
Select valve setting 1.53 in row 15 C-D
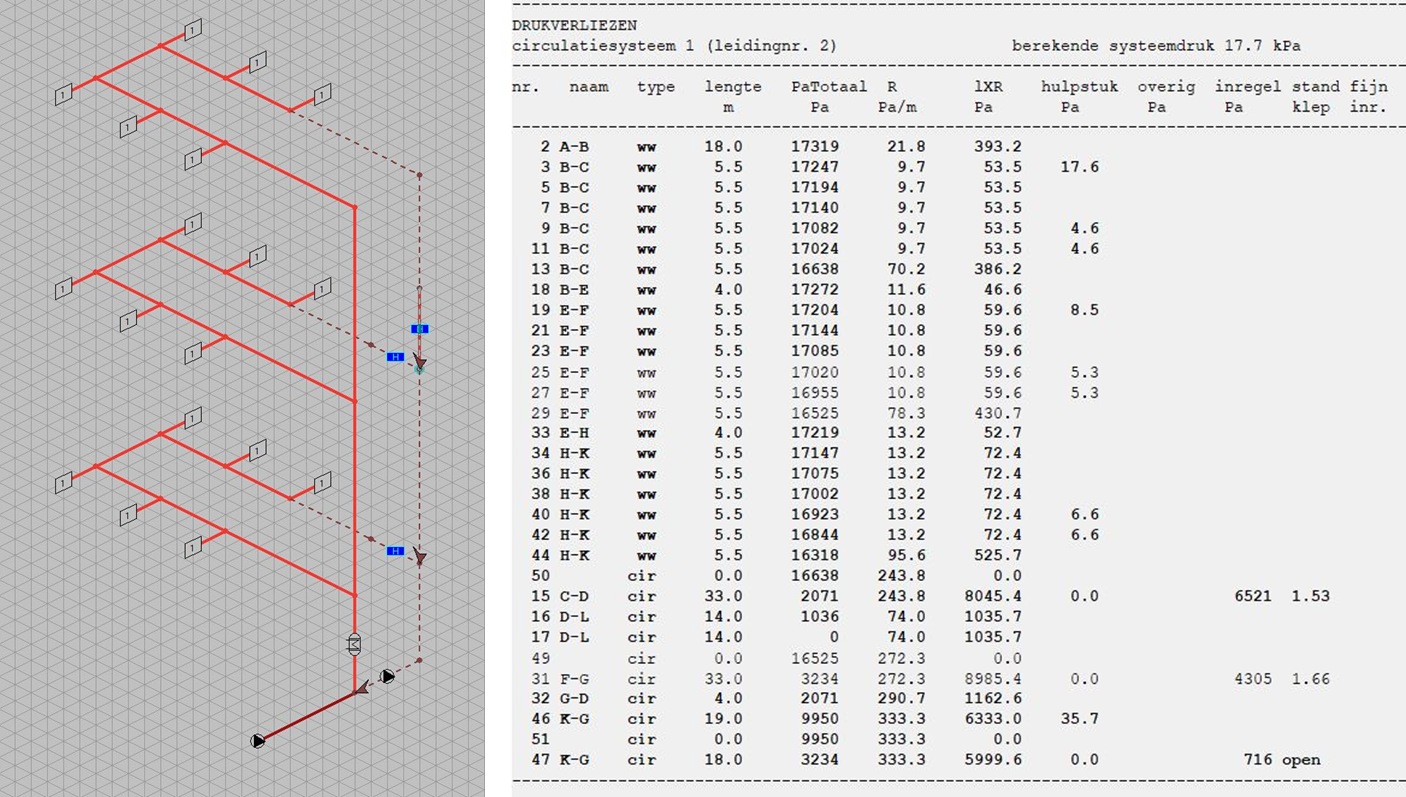pyautogui.click(x=1310, y=596)
